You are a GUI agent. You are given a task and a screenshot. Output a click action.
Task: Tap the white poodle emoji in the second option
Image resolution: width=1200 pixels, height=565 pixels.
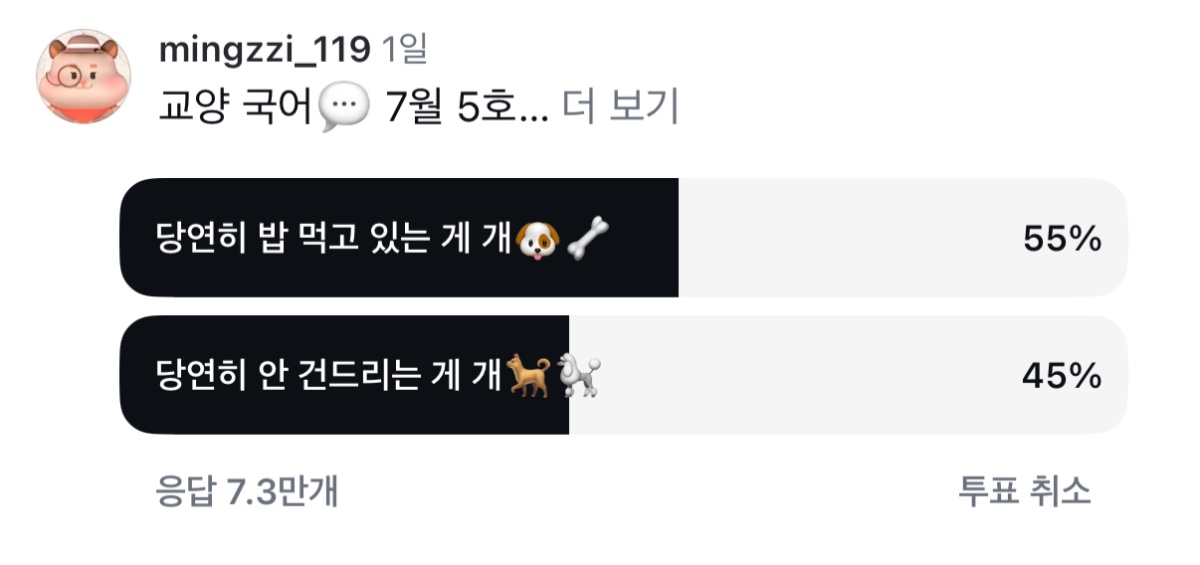[x=578, y=376]
